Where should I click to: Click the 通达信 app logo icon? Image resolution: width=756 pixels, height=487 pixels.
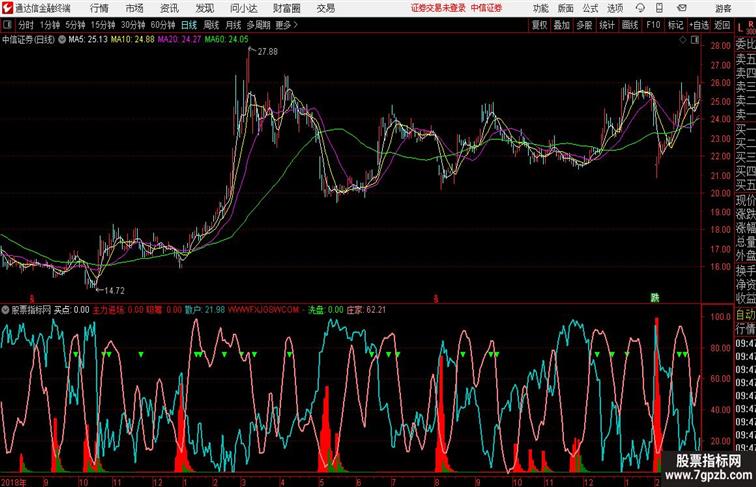[7, 8]
